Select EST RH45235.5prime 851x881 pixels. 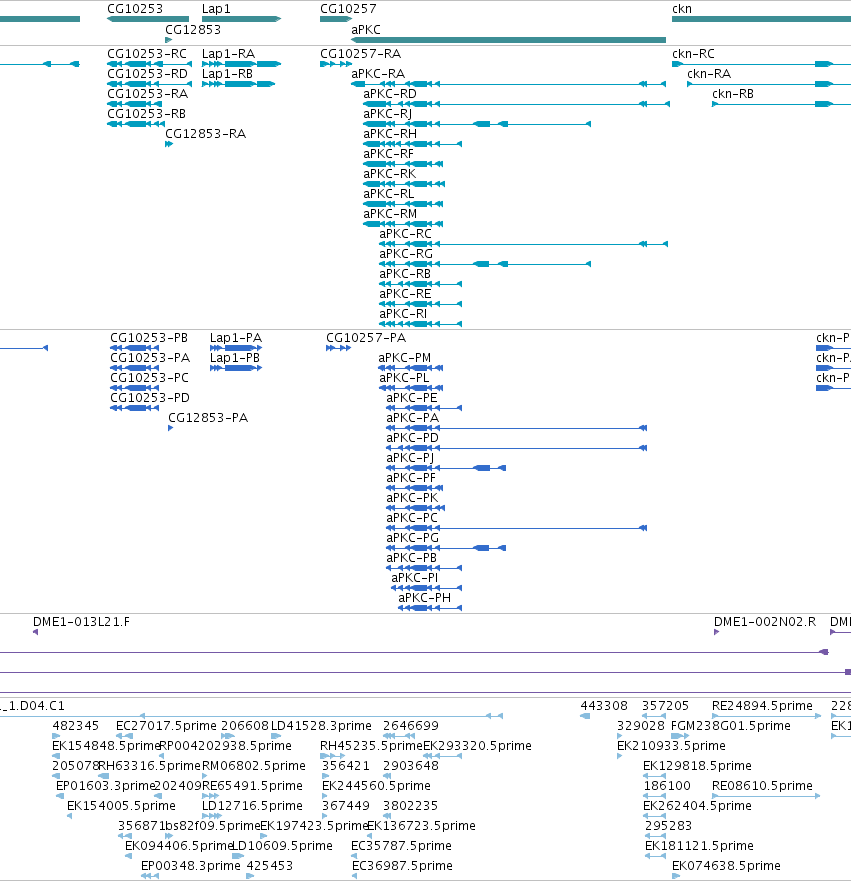(333, 756)
